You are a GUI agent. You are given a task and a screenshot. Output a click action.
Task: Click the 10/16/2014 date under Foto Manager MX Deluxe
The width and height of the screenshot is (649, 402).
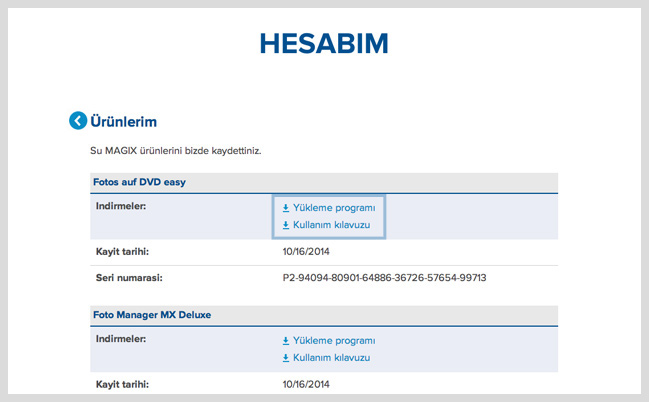[306, 384]
